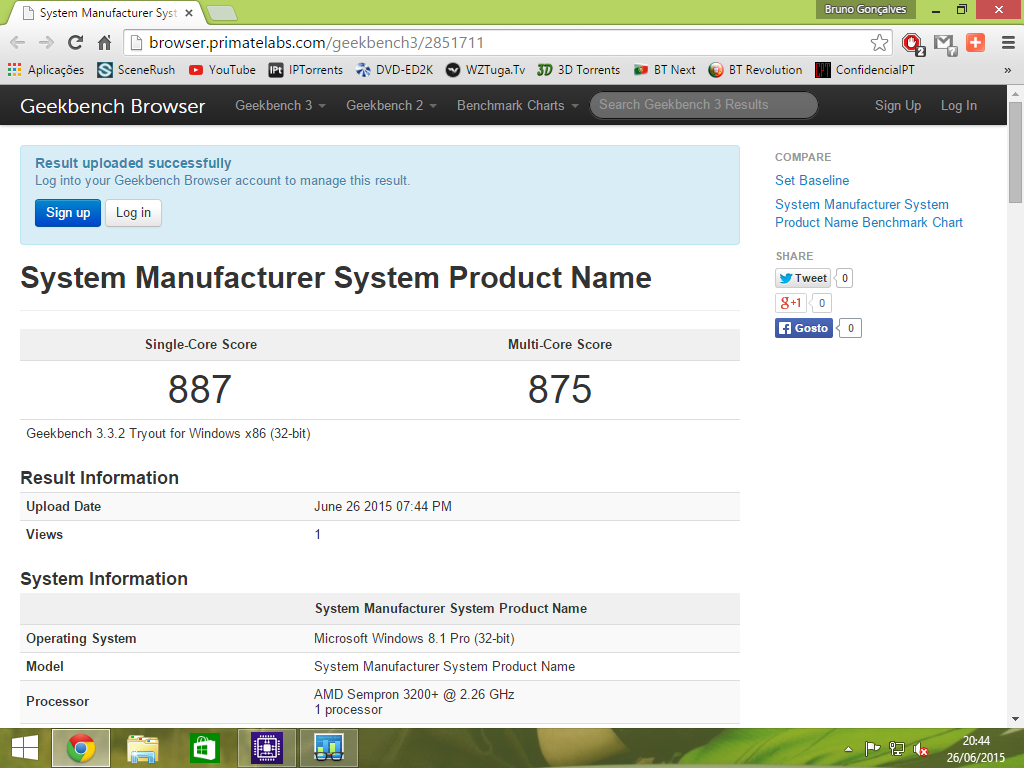Expand the Geekbench 3 dropdown menu

[x=280, y=105]
